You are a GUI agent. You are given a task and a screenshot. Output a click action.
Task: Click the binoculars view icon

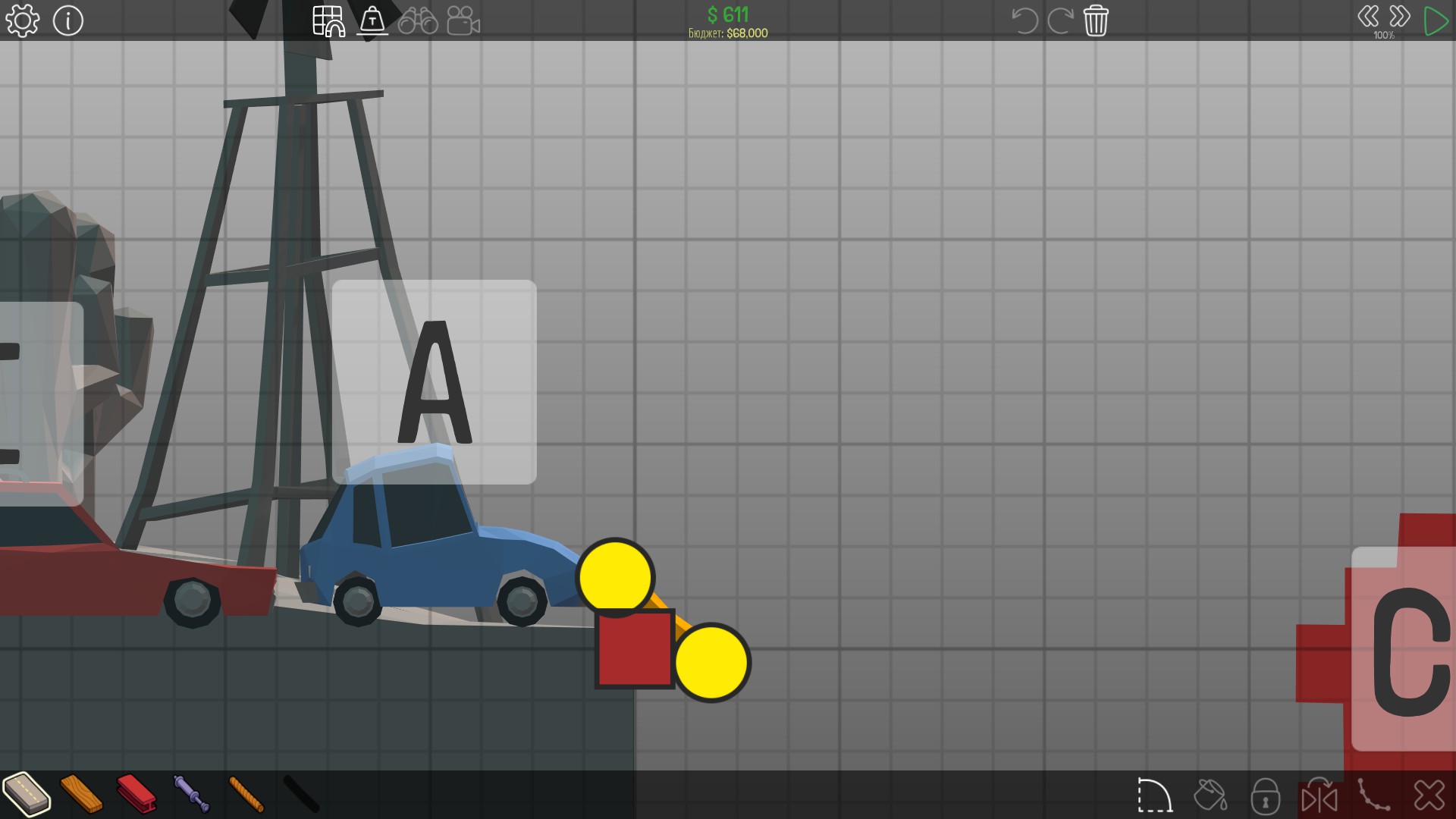tap(418, 20)
